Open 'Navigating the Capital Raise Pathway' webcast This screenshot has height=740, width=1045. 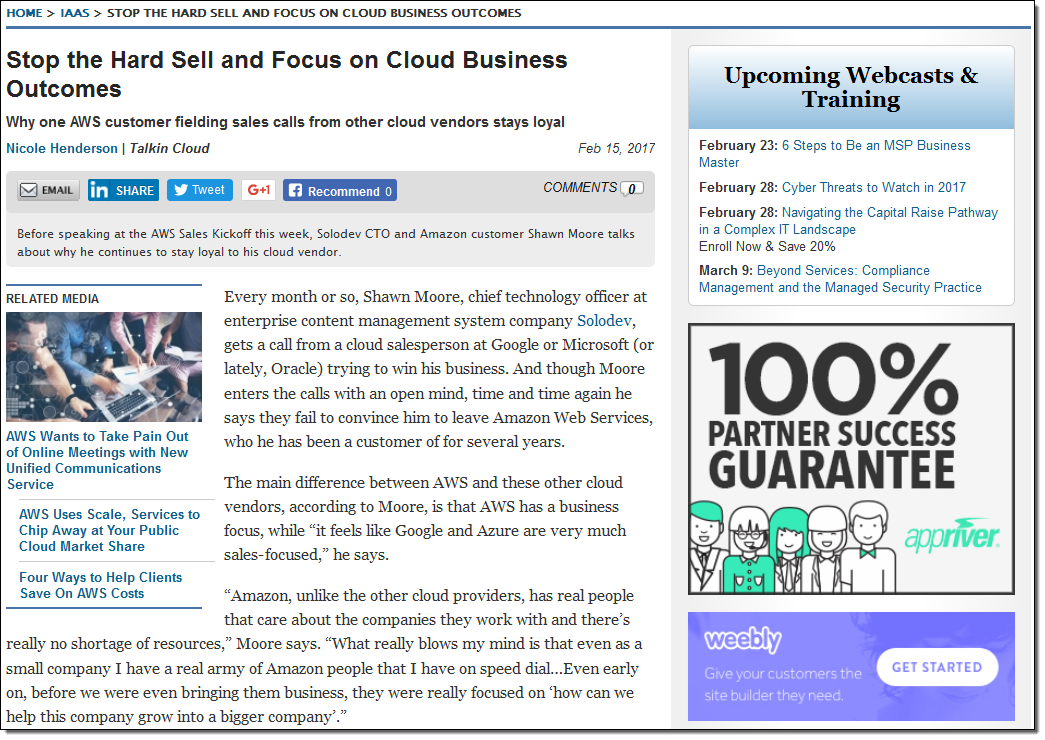[x=848, y=221]
